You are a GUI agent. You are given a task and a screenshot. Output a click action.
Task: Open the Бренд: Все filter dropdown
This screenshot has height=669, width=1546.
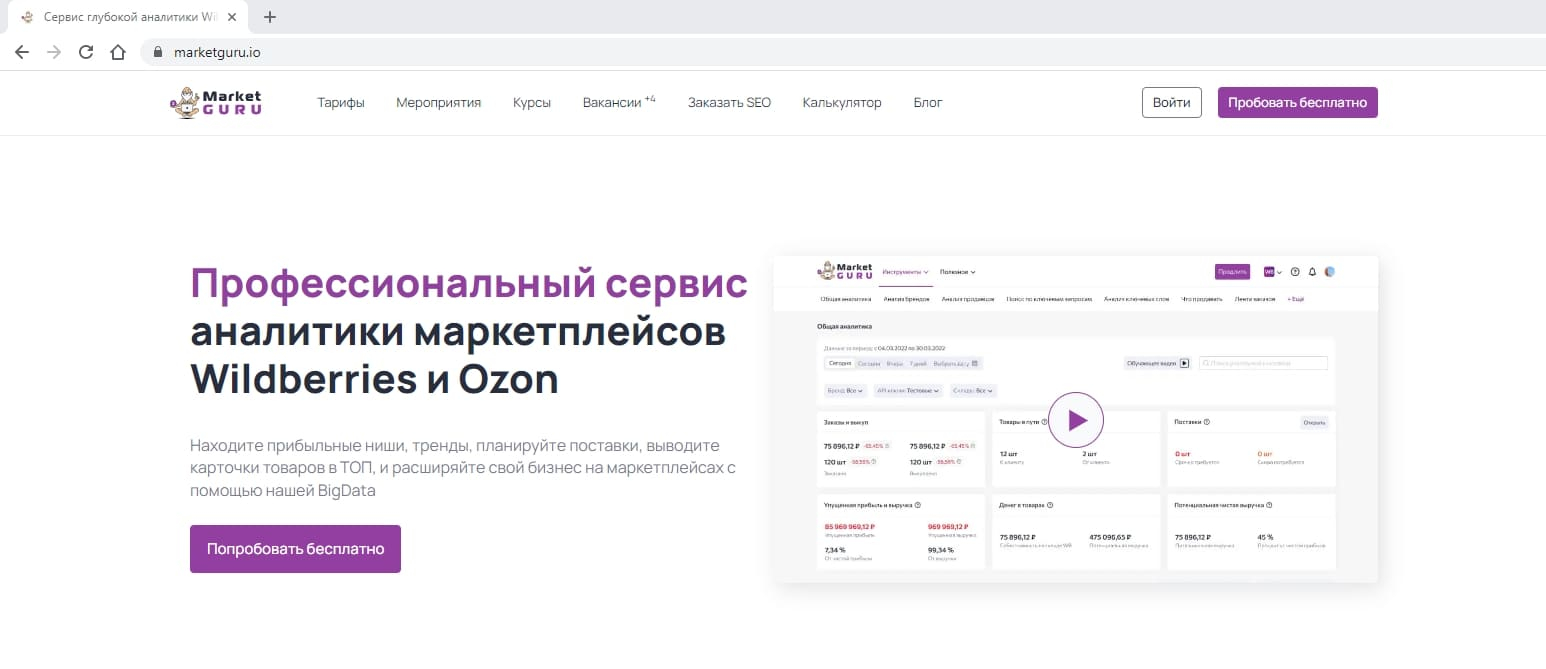point(845,390)
